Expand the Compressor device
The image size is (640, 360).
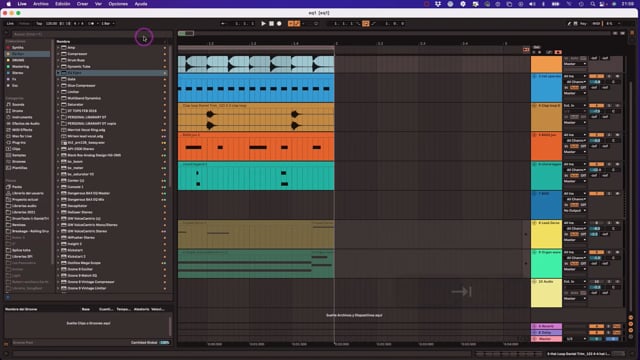pos(58,53)
